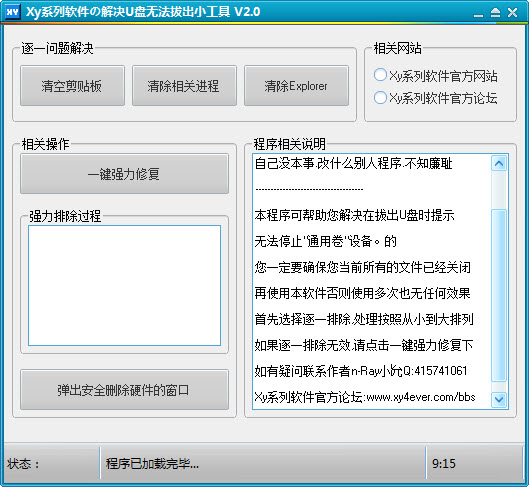Click the 清除Explorer button
This screenshot has height=487, width=529.
(296, 86)
